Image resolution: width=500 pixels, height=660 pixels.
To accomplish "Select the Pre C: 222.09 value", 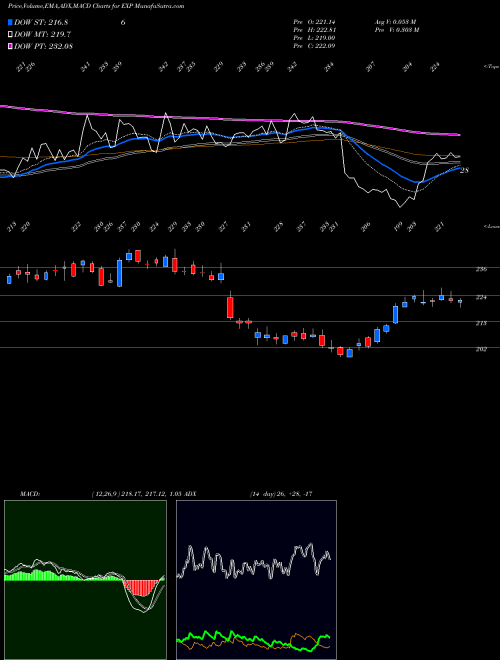I will point(314,46).
